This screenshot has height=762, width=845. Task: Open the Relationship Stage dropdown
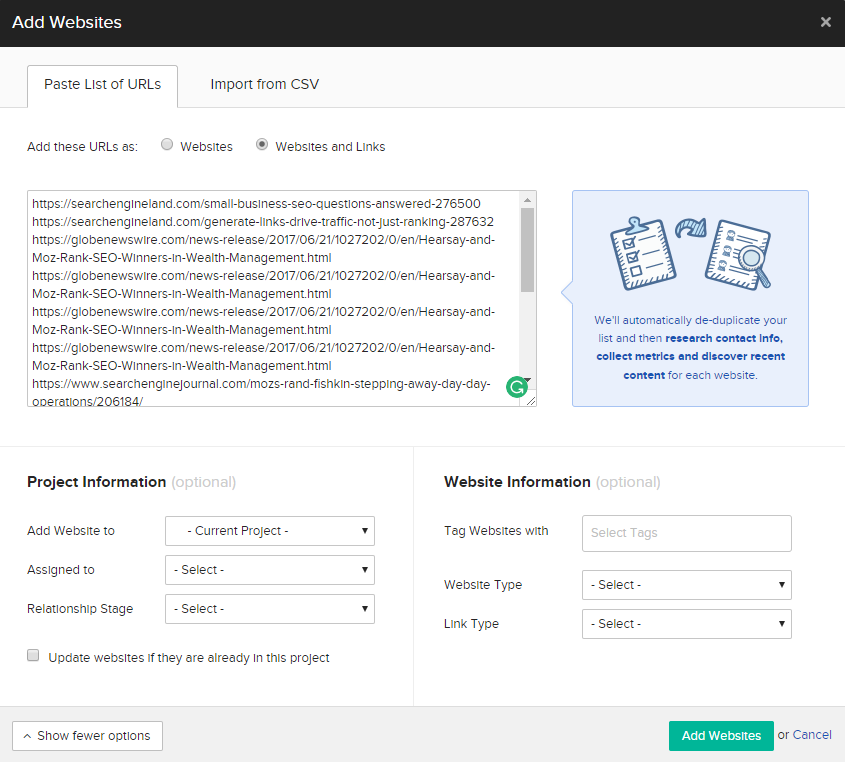coord(269,609)
